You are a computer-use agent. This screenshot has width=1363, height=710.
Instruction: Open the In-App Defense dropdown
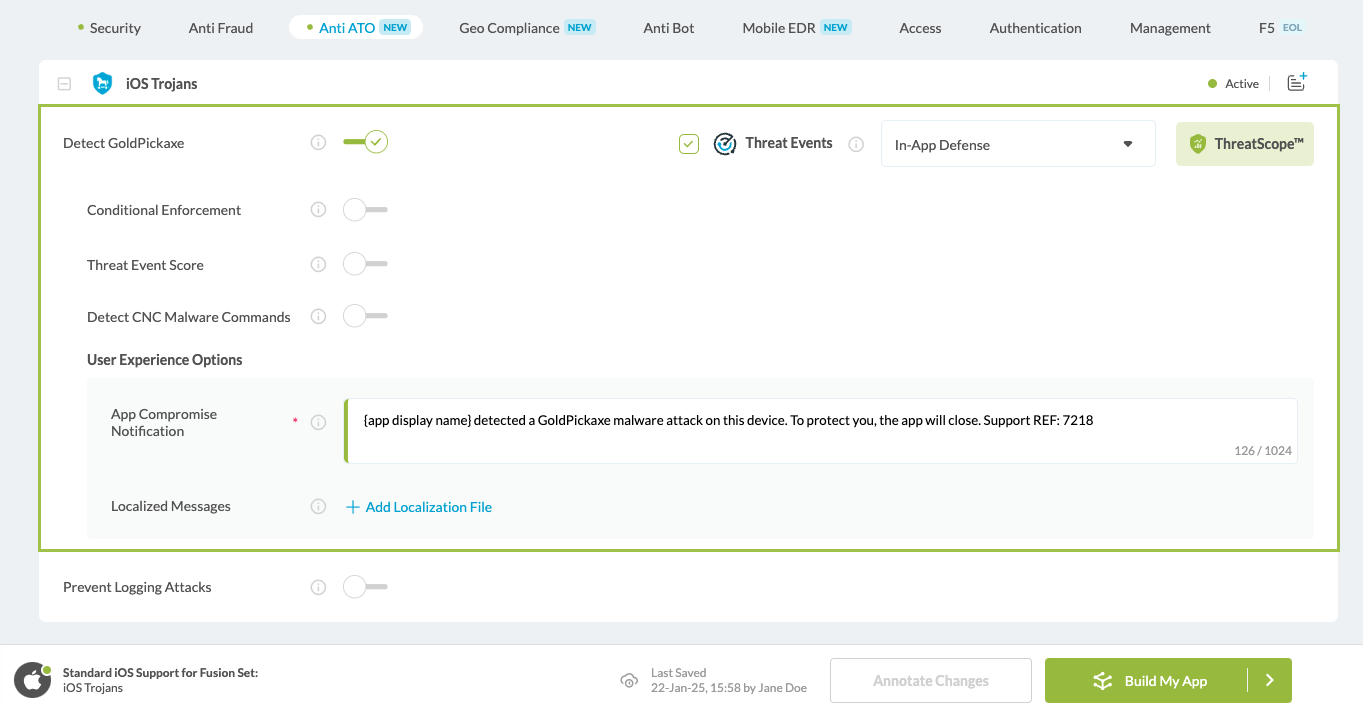tap(1017, 144)
